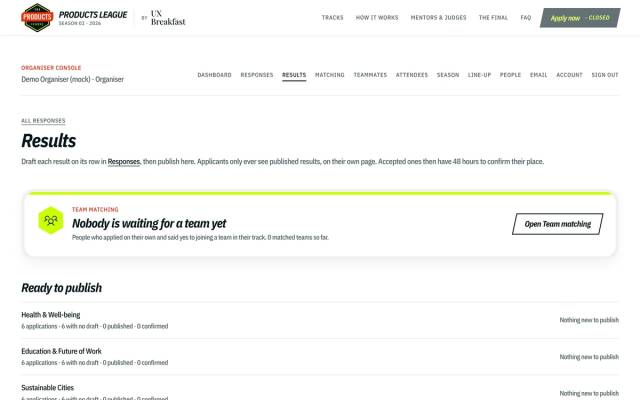Viewport: 640px width, 400px height.
Task: Open the Email tab
Action: tap(538, 75)
